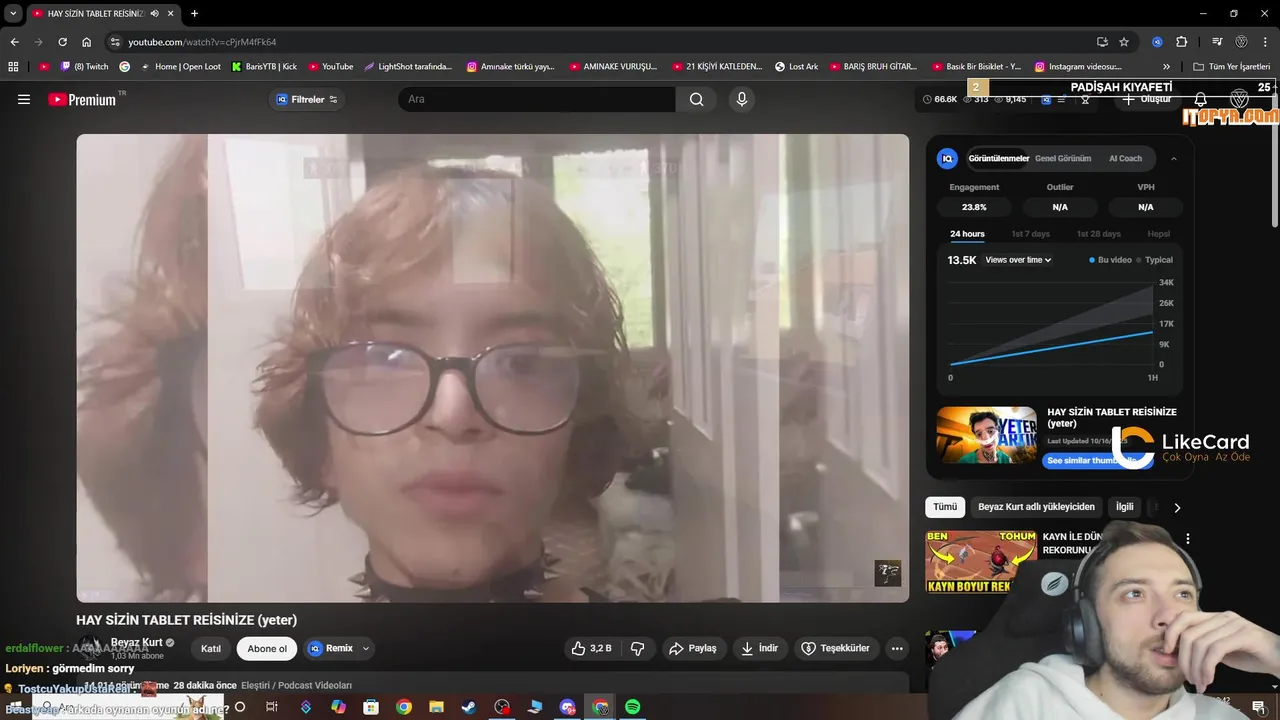Dislike the video with thumbs-down icon
The width and height of the screenshot is (1280, 720).
click(x=638, y=648)
